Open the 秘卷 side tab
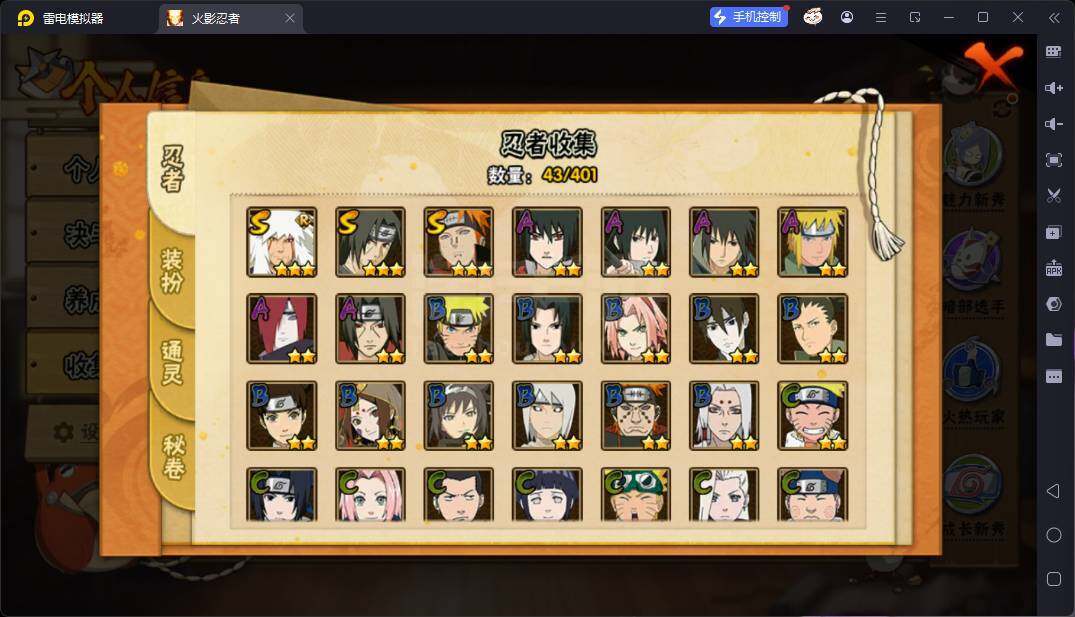The height and width of the screenshot is (617, 1075). 173,456
